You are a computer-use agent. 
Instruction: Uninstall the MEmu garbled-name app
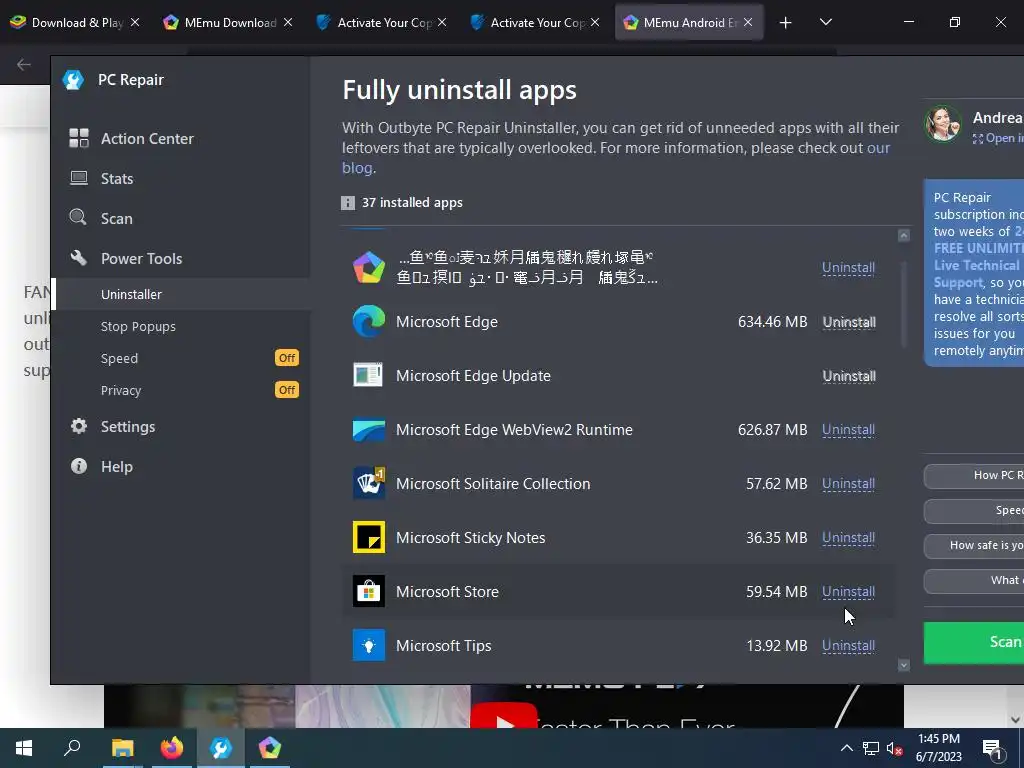coord(848,268)
